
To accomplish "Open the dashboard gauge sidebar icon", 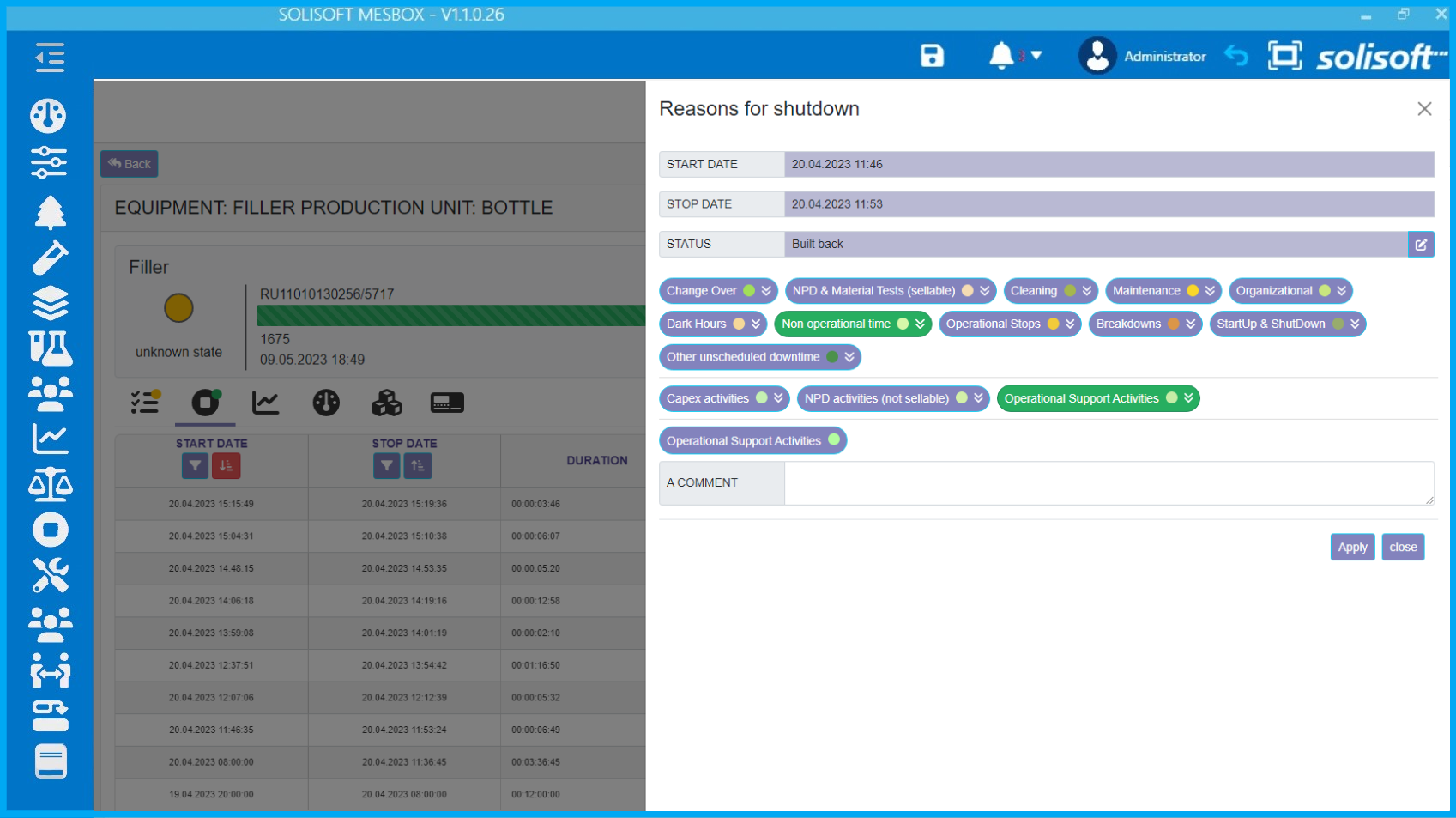I will 48,115.
